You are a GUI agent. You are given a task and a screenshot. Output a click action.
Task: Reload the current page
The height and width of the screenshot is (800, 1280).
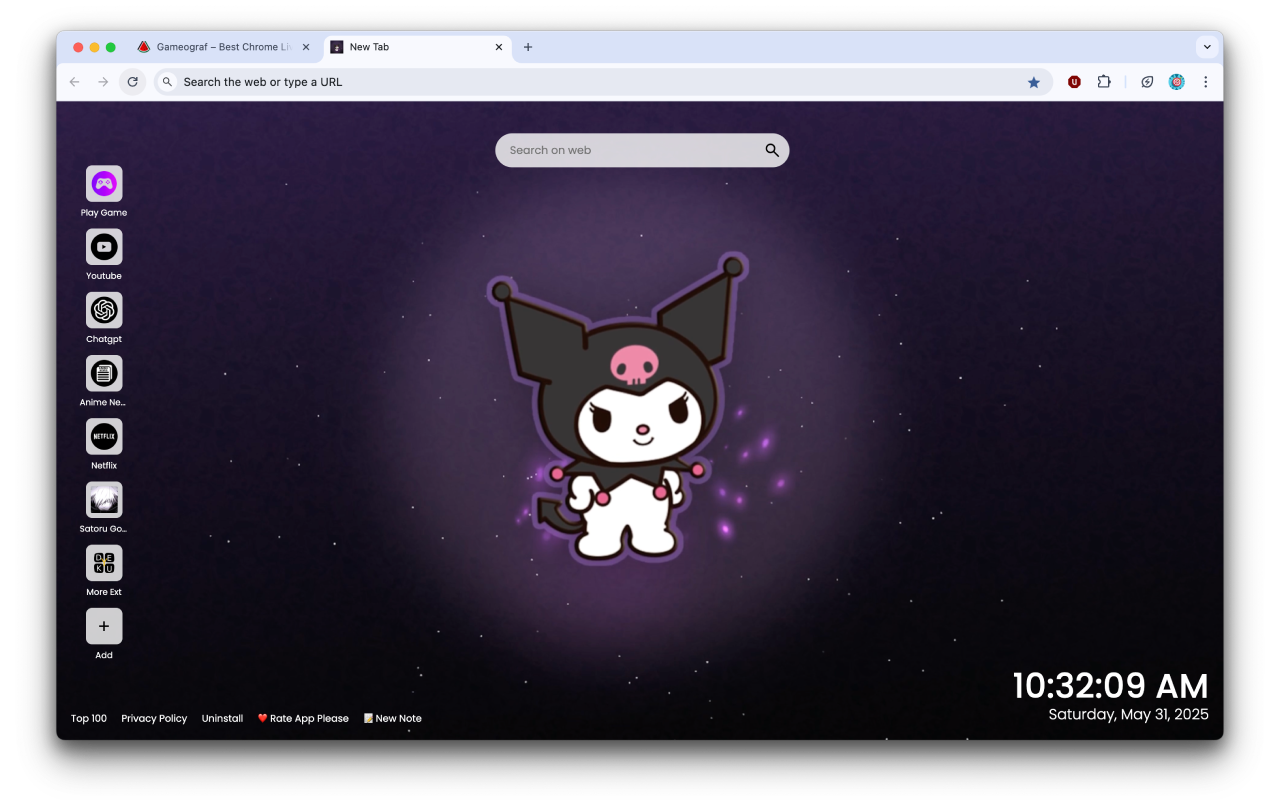[x=133, y=82]
